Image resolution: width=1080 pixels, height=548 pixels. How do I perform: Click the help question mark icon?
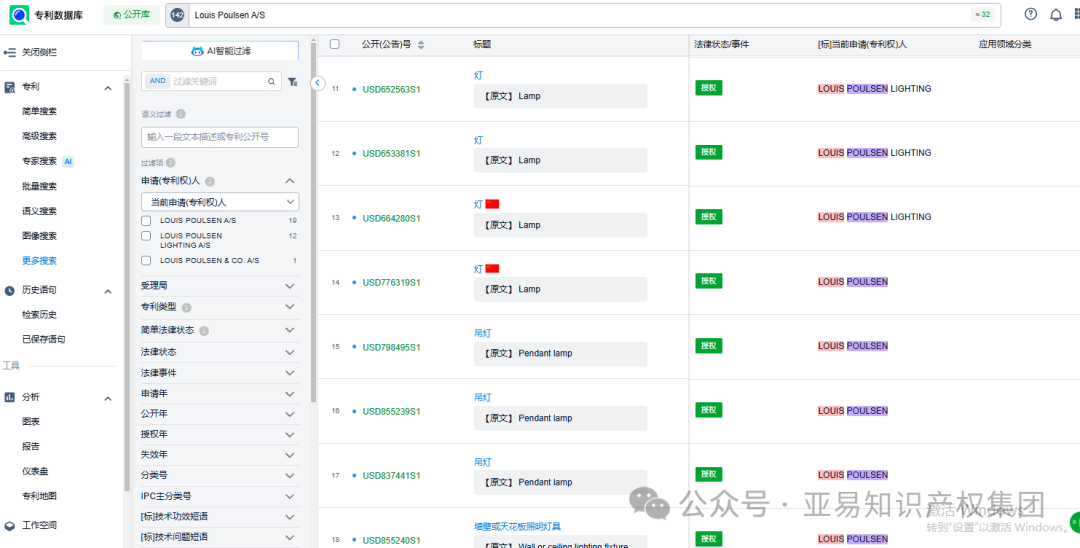(1031, 15)
